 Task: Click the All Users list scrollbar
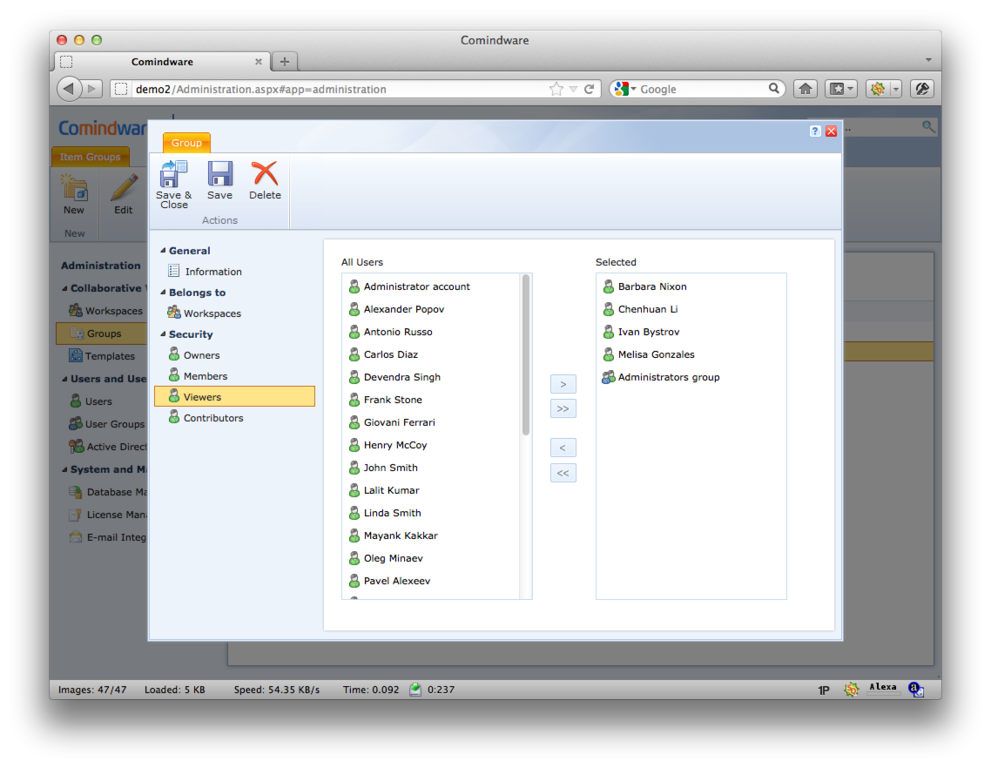(x=525, y=355)
